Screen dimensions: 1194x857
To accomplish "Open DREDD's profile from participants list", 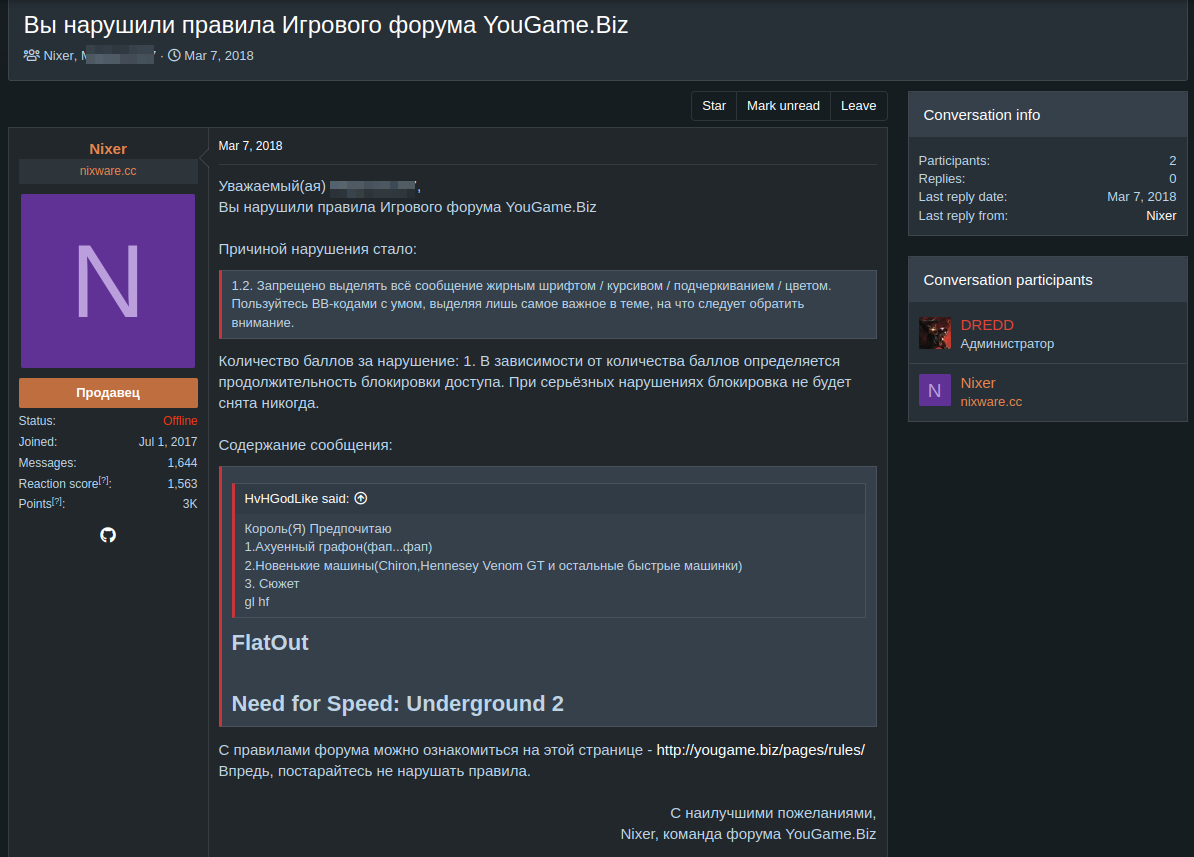I will 987,325.
